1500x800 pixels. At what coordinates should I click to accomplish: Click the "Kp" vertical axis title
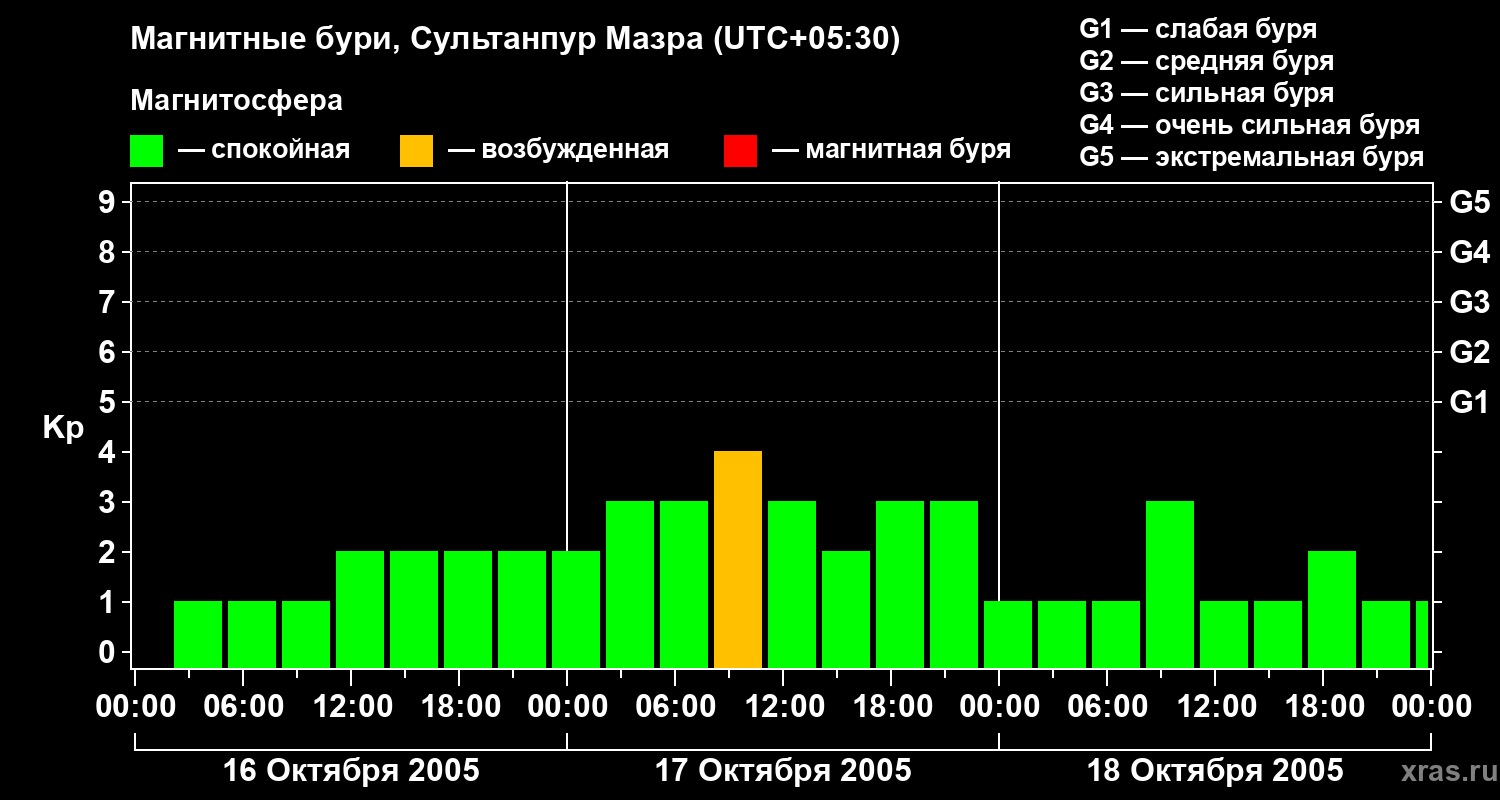64,428
